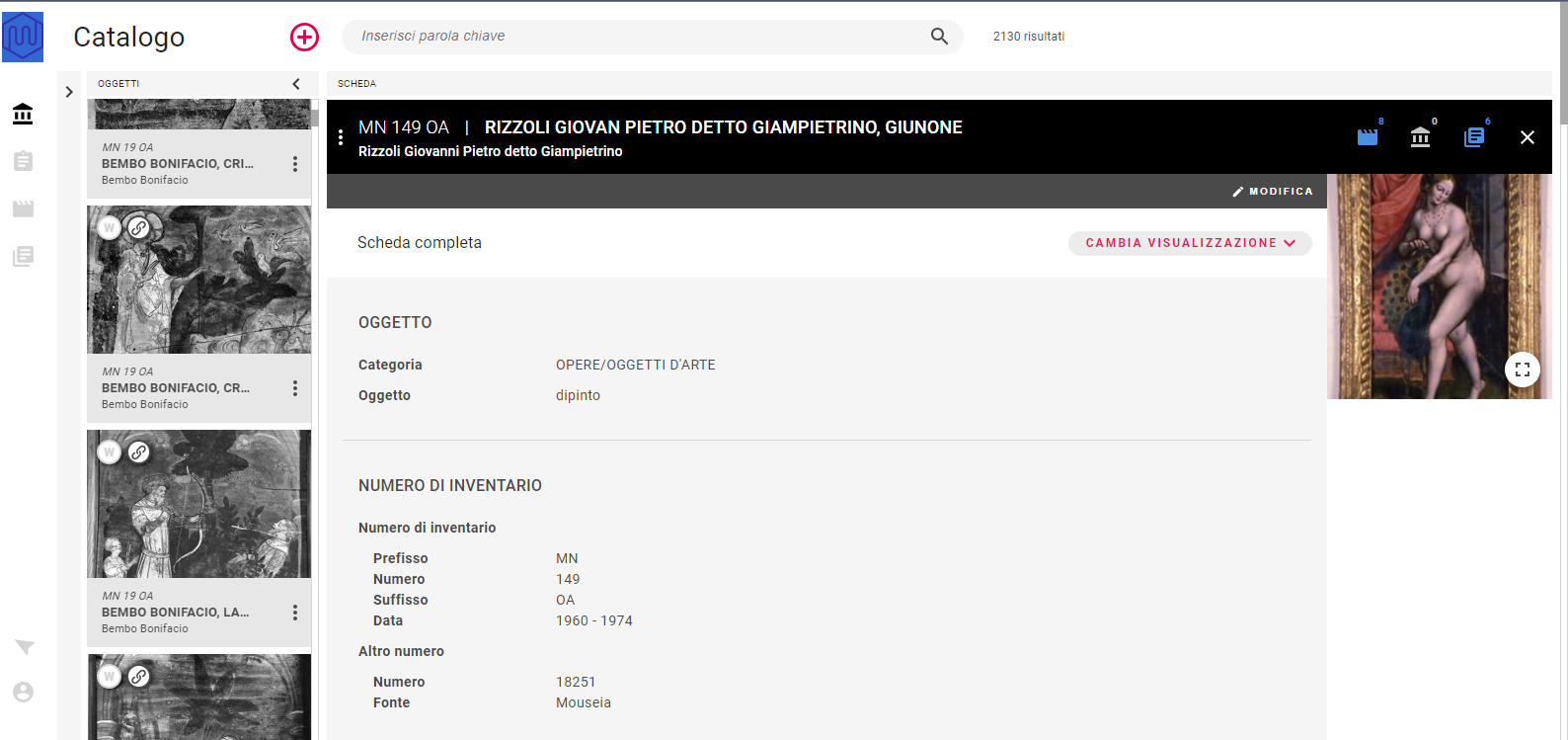The height and width of the screenshot is (740, 1568).
Task: Open the museum section in left sidebar
Action: (x=23, y=114)
